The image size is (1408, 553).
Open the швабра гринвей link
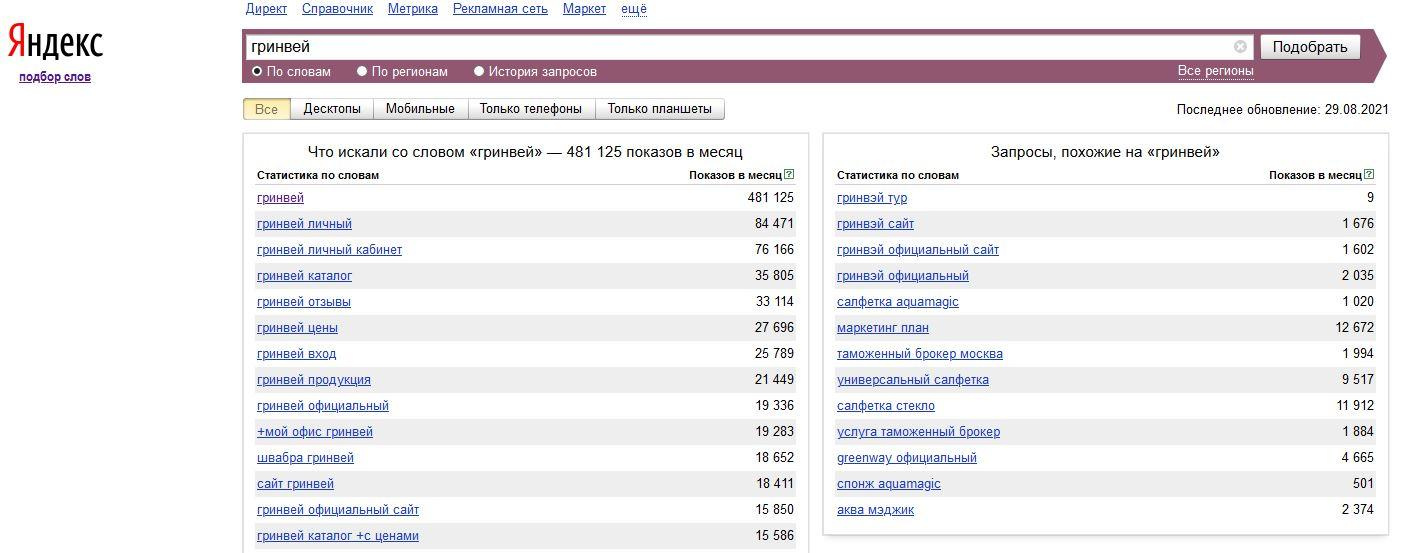(305, 458)
